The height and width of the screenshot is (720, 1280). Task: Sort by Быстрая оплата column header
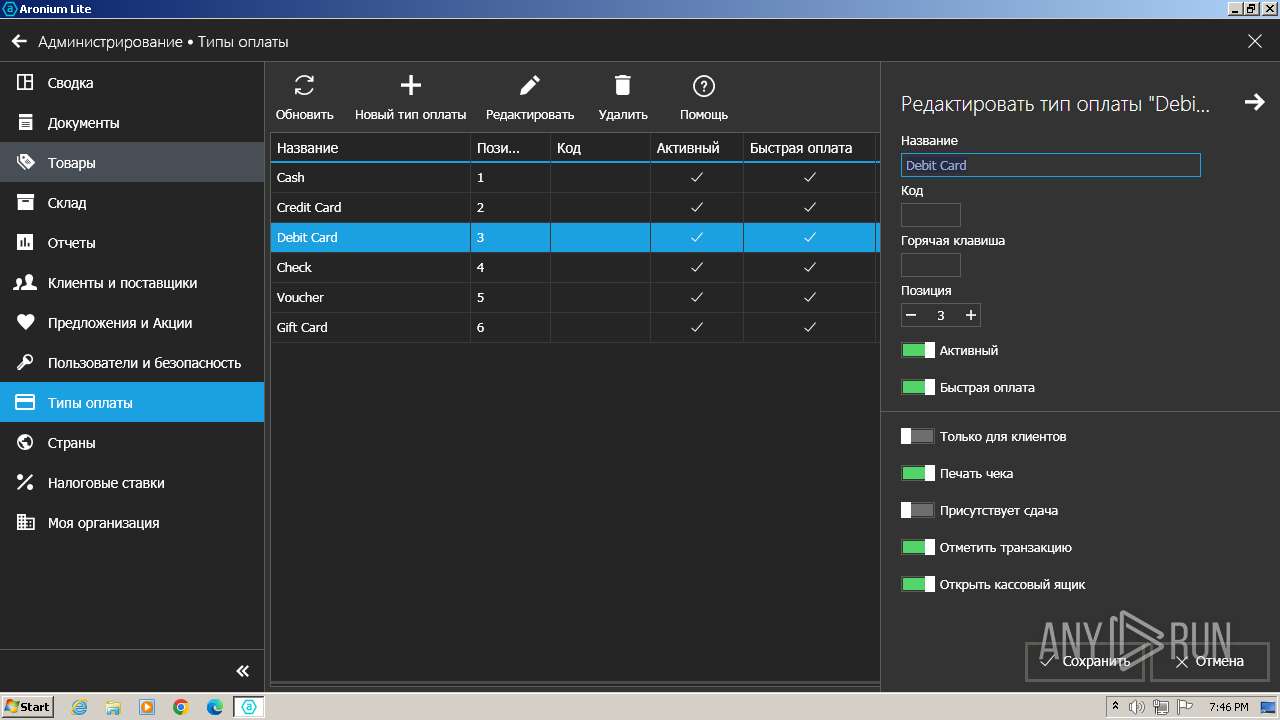pos(810,148)
